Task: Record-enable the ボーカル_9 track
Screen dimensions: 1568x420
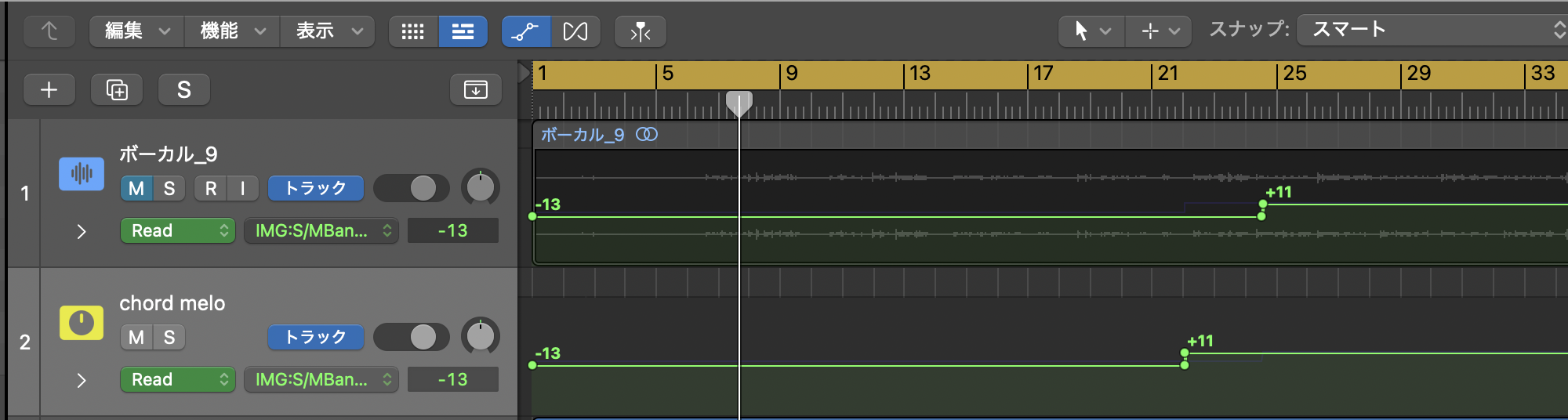Action: click(211, 188)
